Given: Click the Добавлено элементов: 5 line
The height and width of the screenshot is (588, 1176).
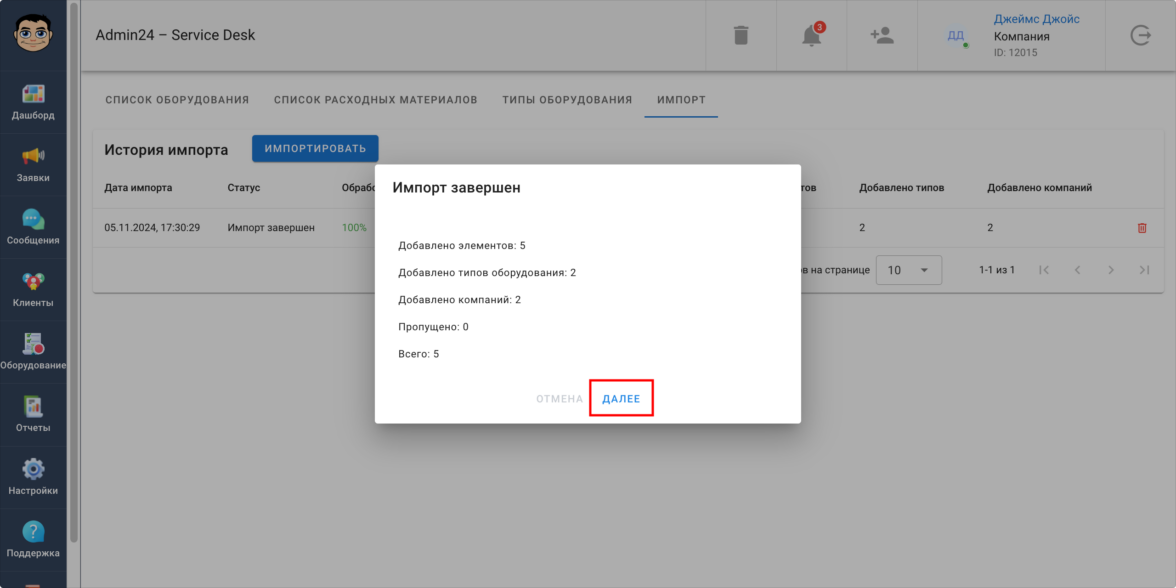Looking at the screenshot, I should pos(462,245).
